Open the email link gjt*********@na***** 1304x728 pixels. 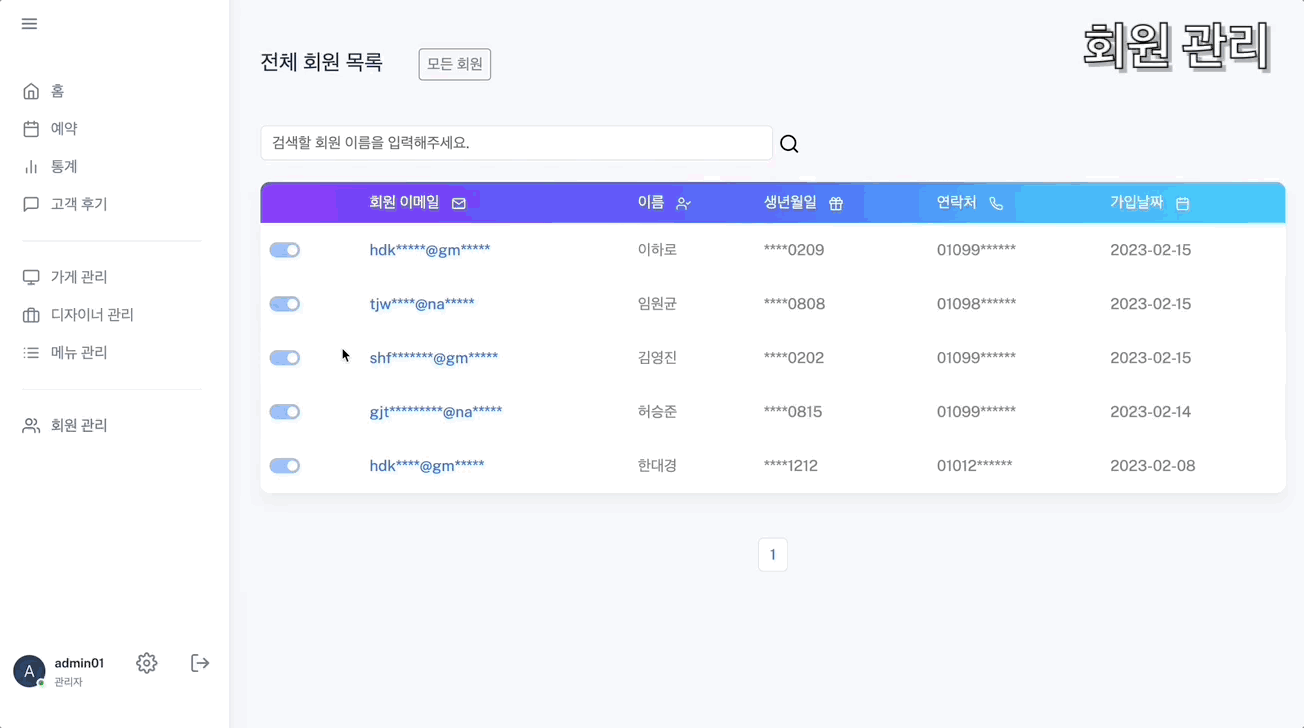click(x=436, y=412)
